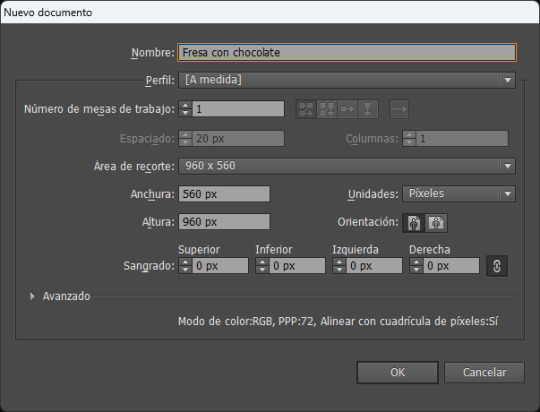Toggle the bleed link chain icon
The image size is (540, 412).
click(x=497, y=266)
